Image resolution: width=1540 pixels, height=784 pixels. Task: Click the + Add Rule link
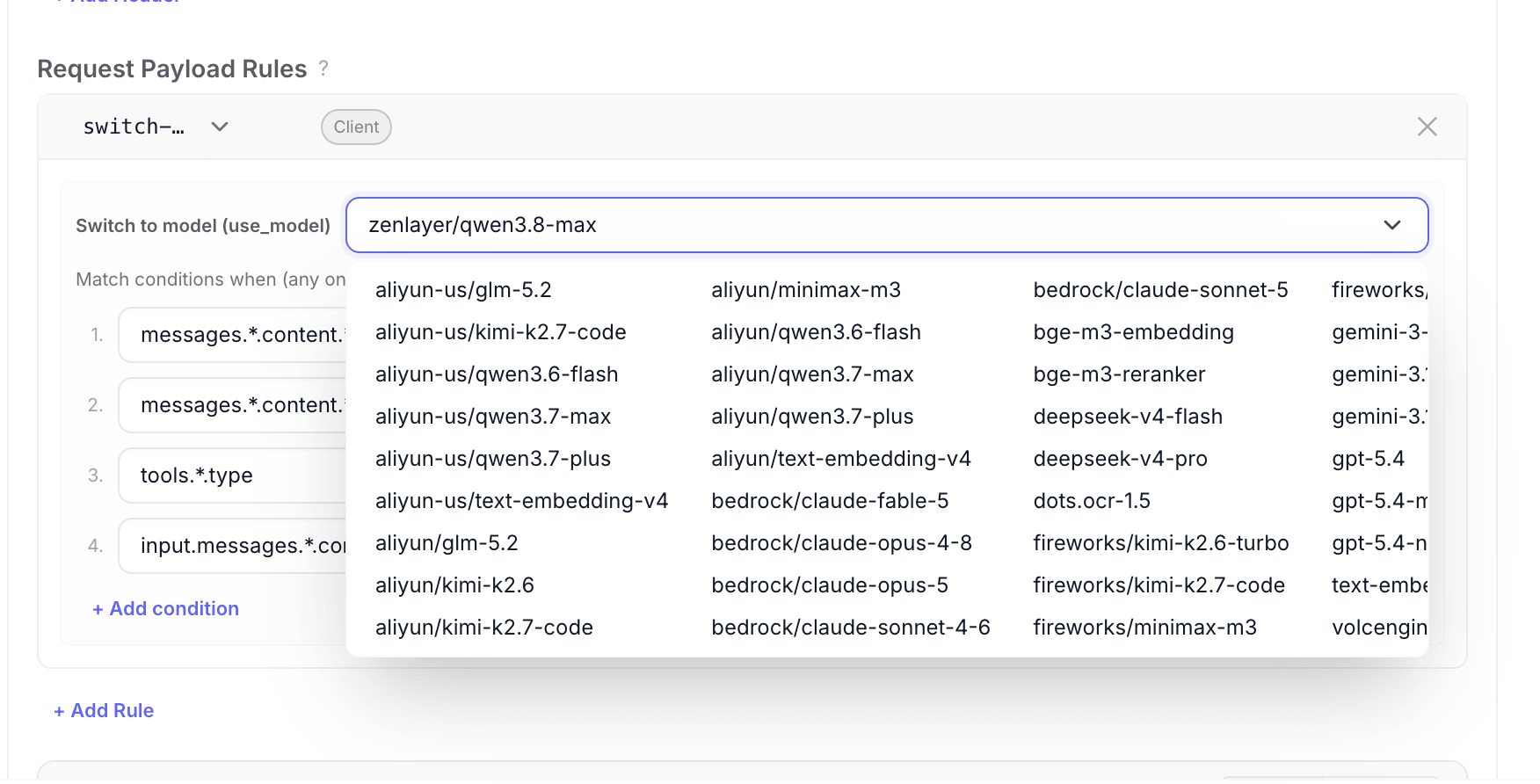point(104,710)
